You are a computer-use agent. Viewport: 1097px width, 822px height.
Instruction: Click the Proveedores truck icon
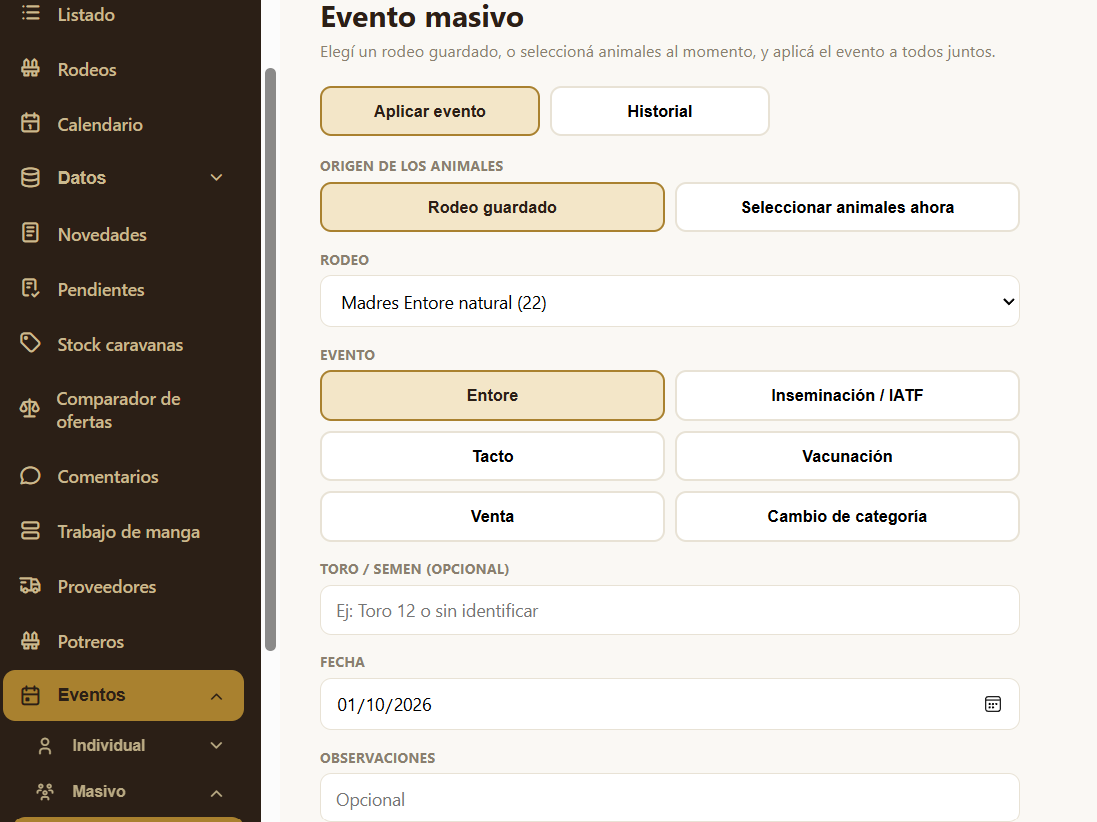coord(30,586)
